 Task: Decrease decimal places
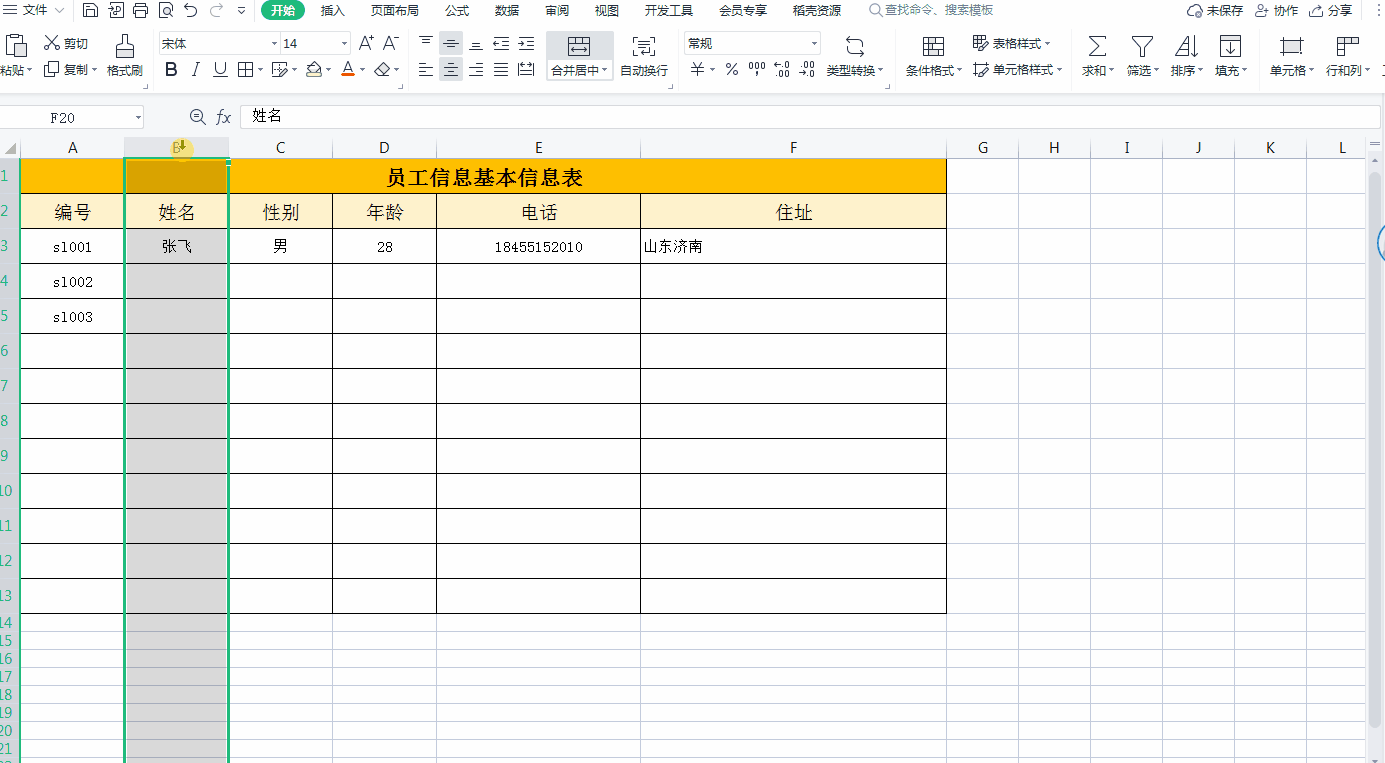tap(807, 70)
